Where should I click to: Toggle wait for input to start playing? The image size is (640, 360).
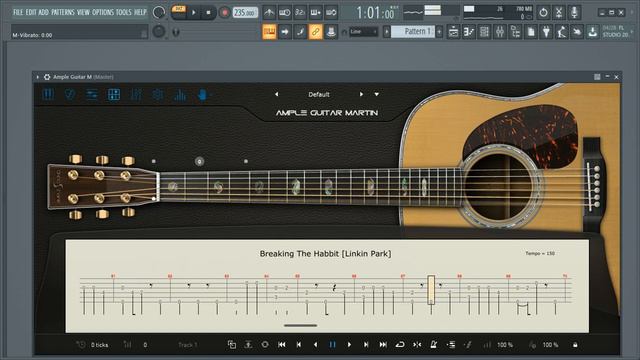click(284, 13)
